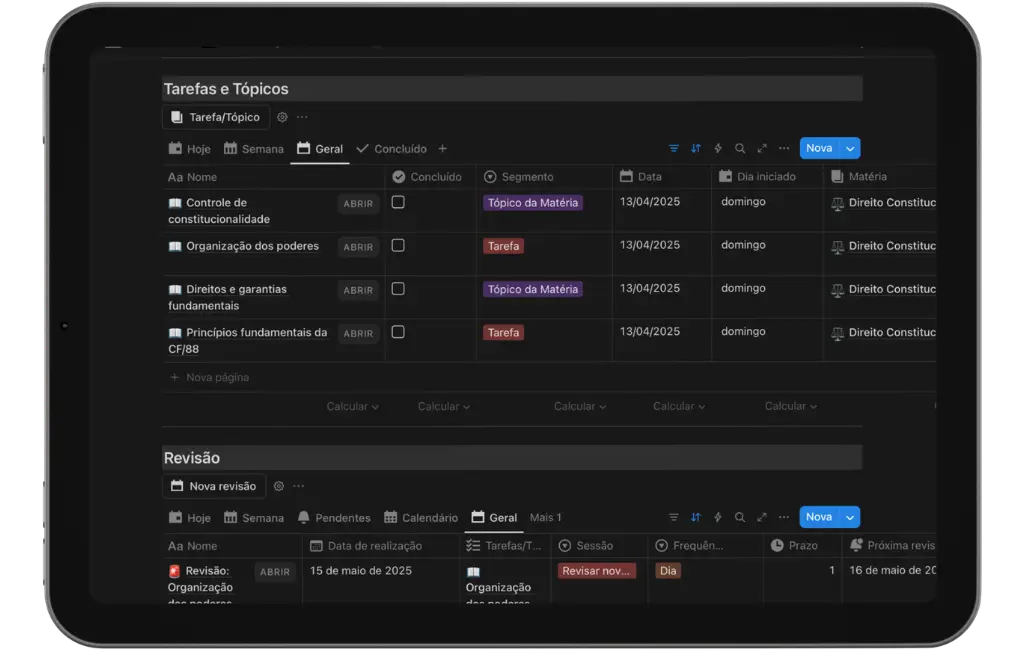Image resolution: width=1024 pixels, height=649 pixels.
Task: Search the Revisão database
Action: (x=740, y=517)
